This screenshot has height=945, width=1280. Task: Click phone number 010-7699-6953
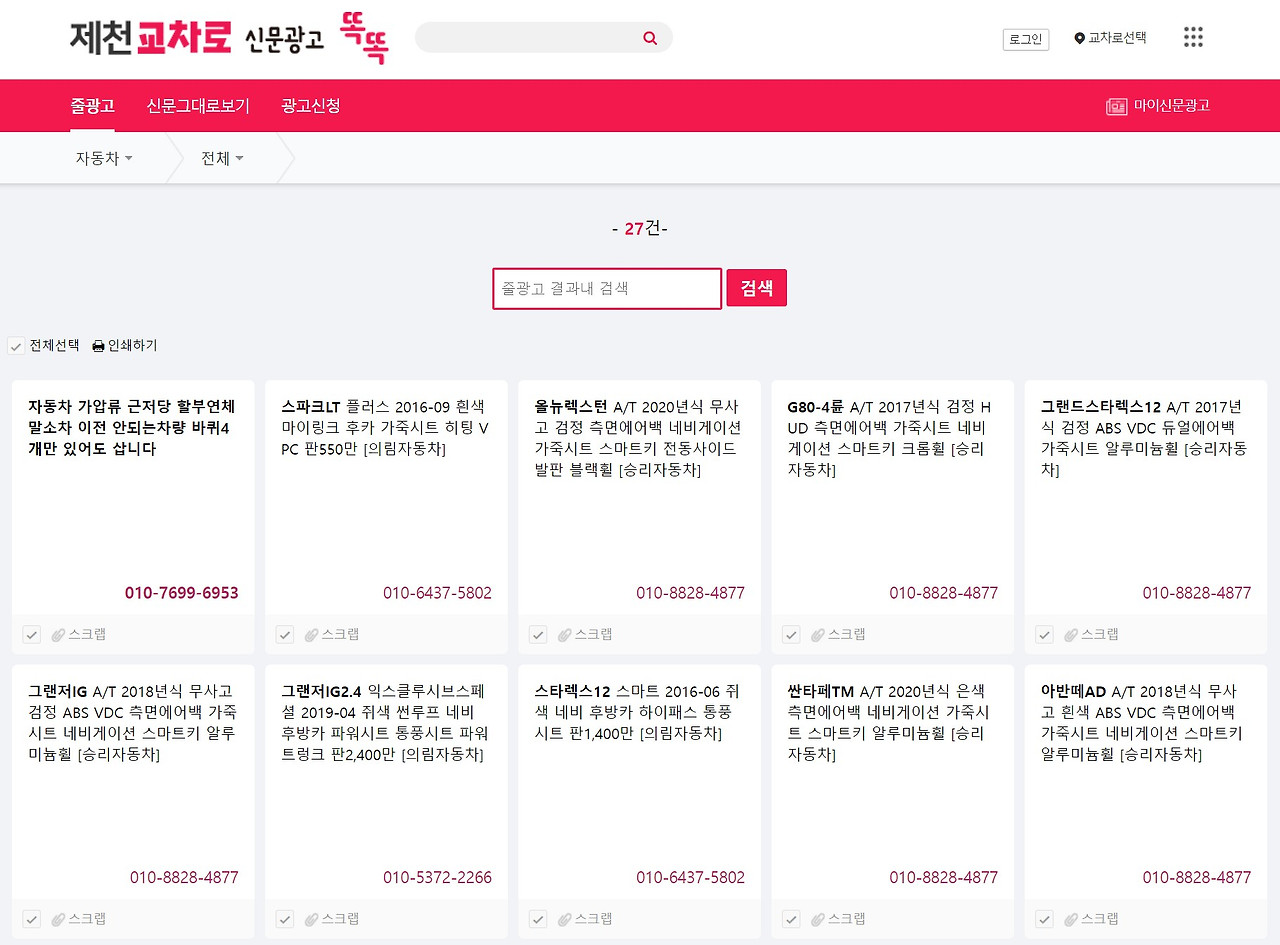point(182,593)
